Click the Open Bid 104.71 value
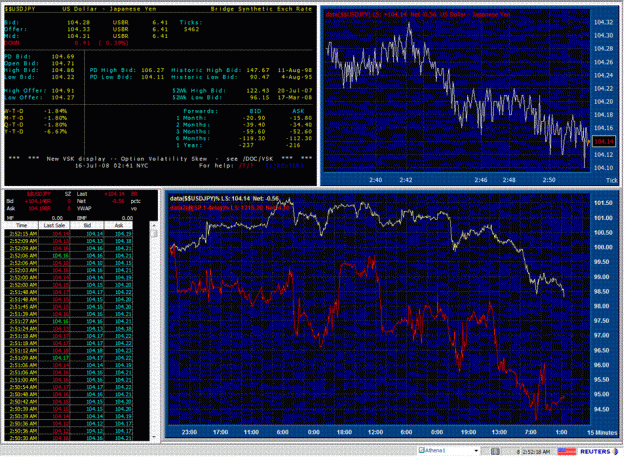Image resolution: width=625 pixels, height=457 pixels. (x=63, y=63)
